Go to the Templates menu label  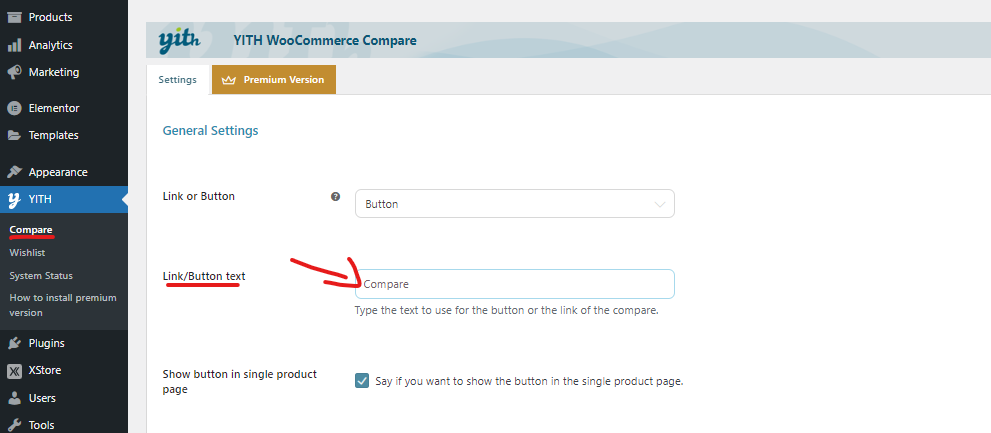54,135
